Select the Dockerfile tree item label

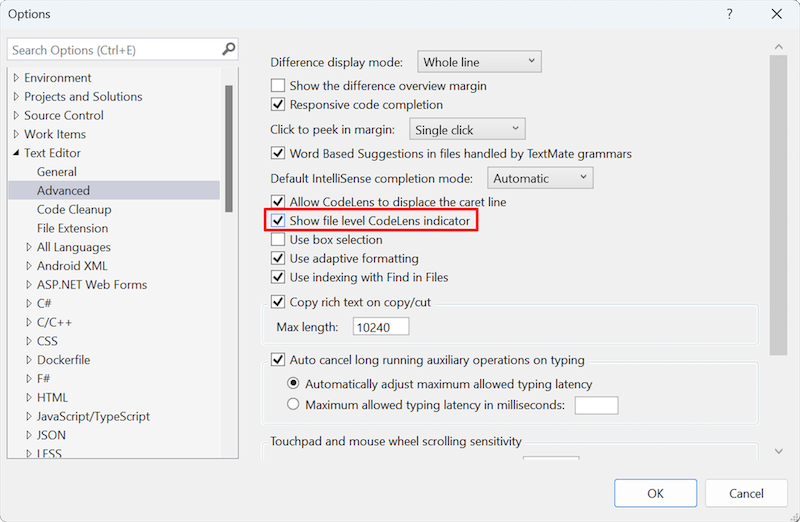[x=63, y=360]
